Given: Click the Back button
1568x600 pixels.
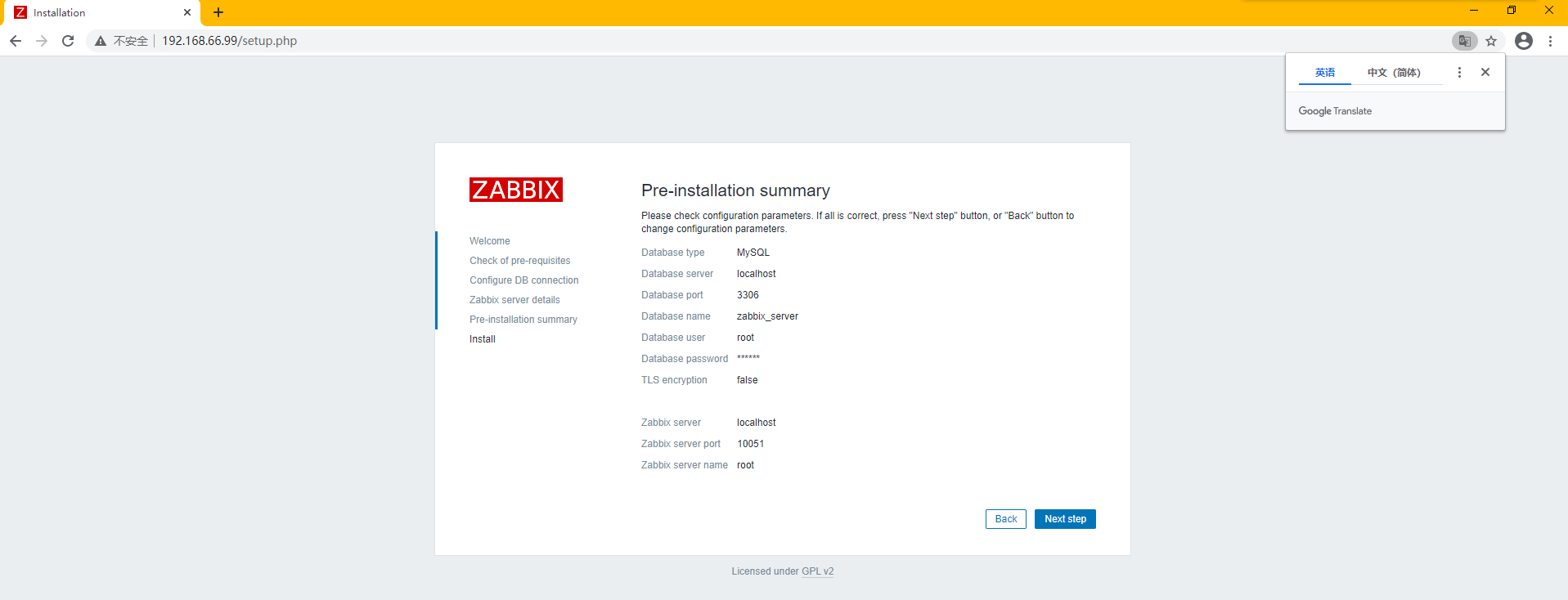Looking at the screenshot, I should [1006, 519].
